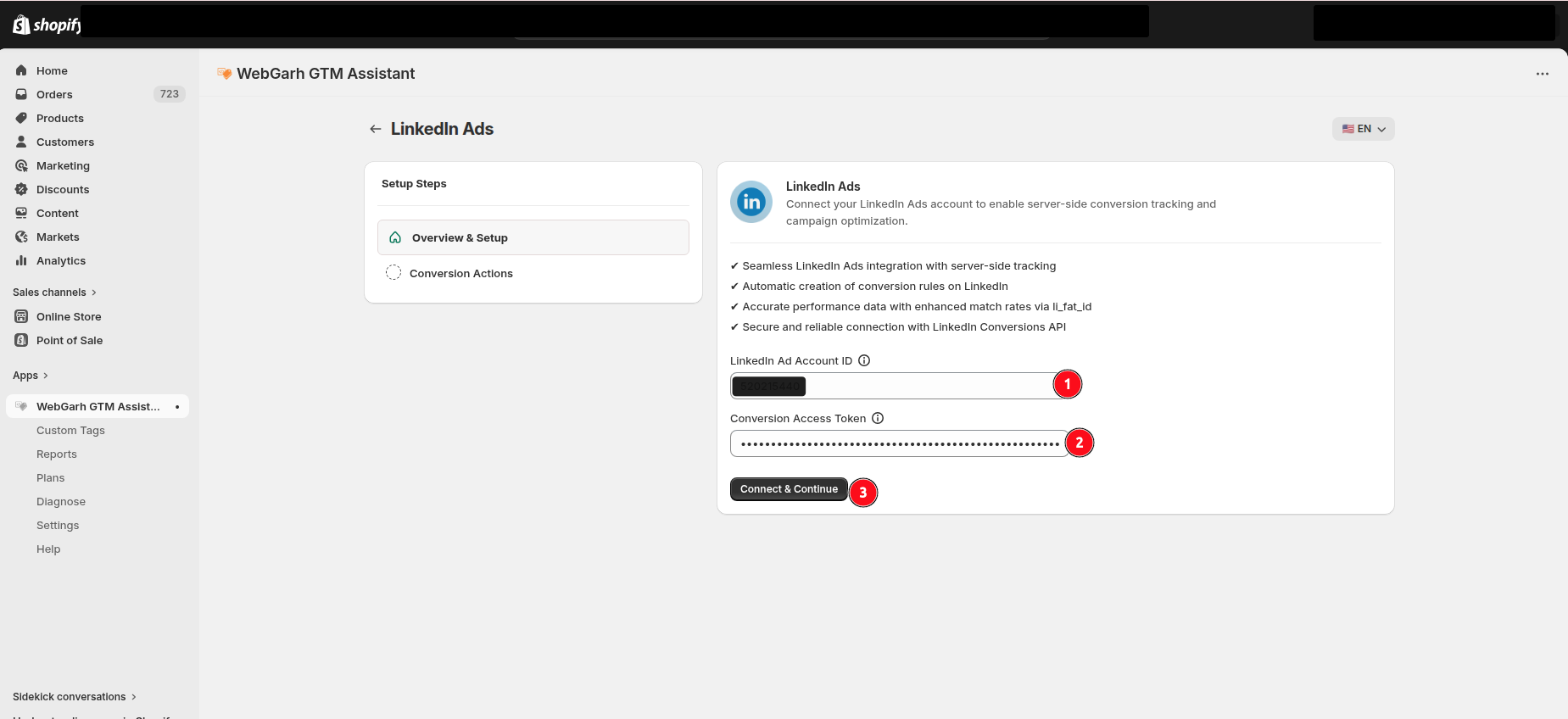
Task: Open Analytics from the sidebar
Action: (x=98, y=260)
